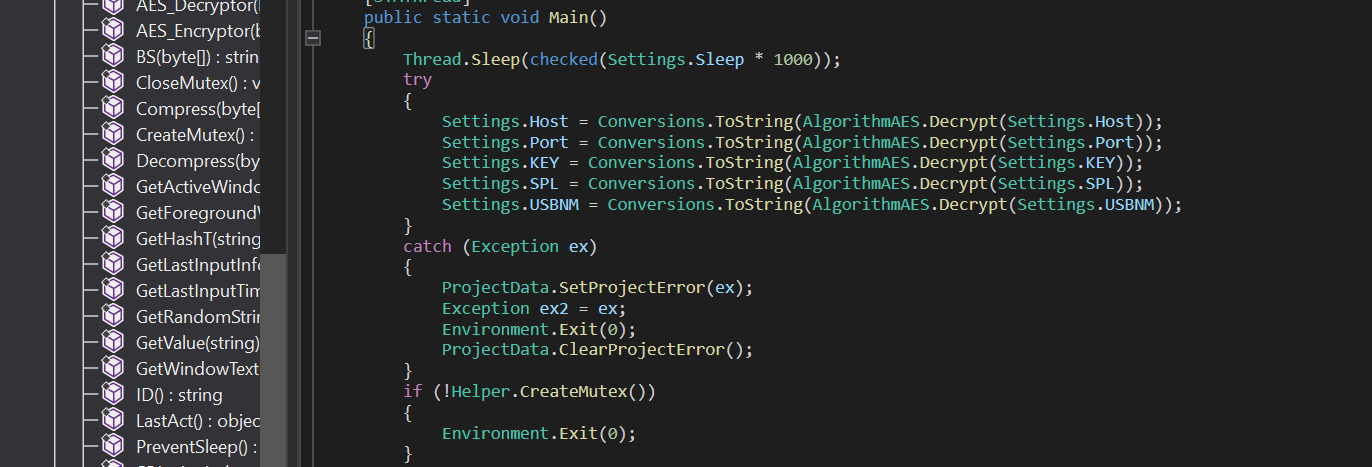Image resolution: width=1372 pixels, height=467 pixels.
Task: Click the BS(byte[]) method icon
Action: pos(114,57)
